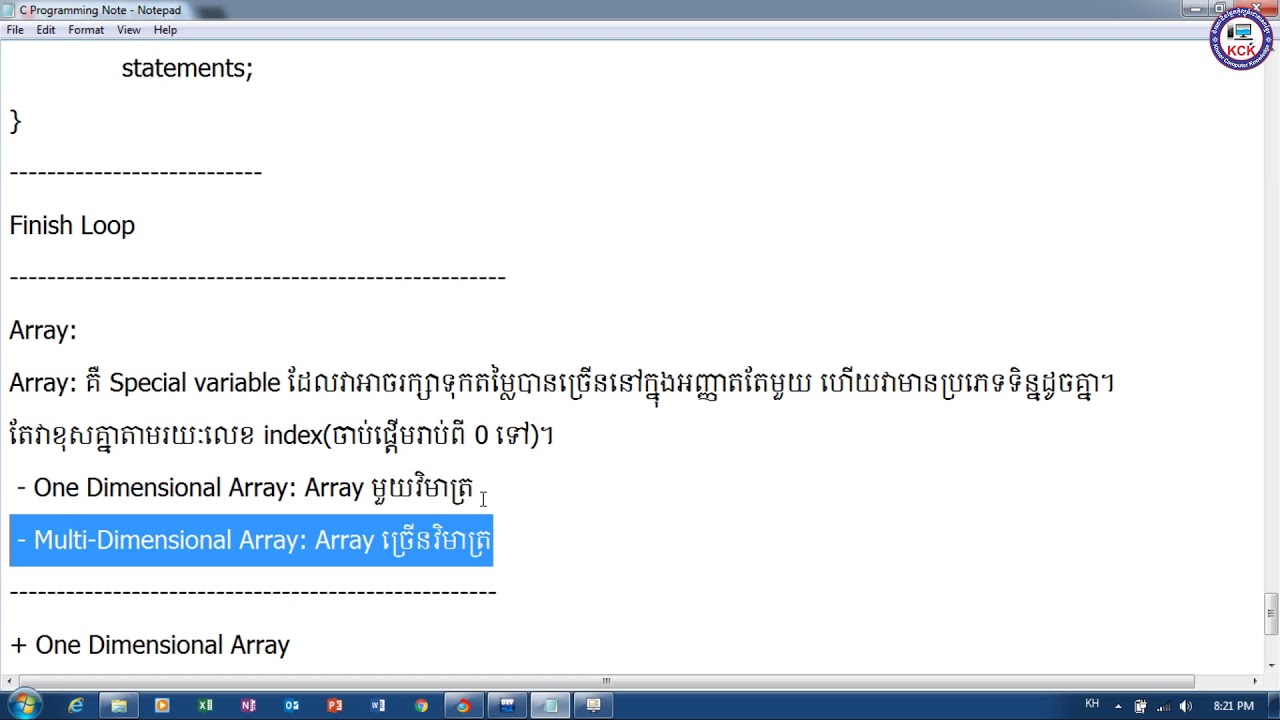
Task: Click the vertical scrollbar thumb
Action: [1271, 615]
